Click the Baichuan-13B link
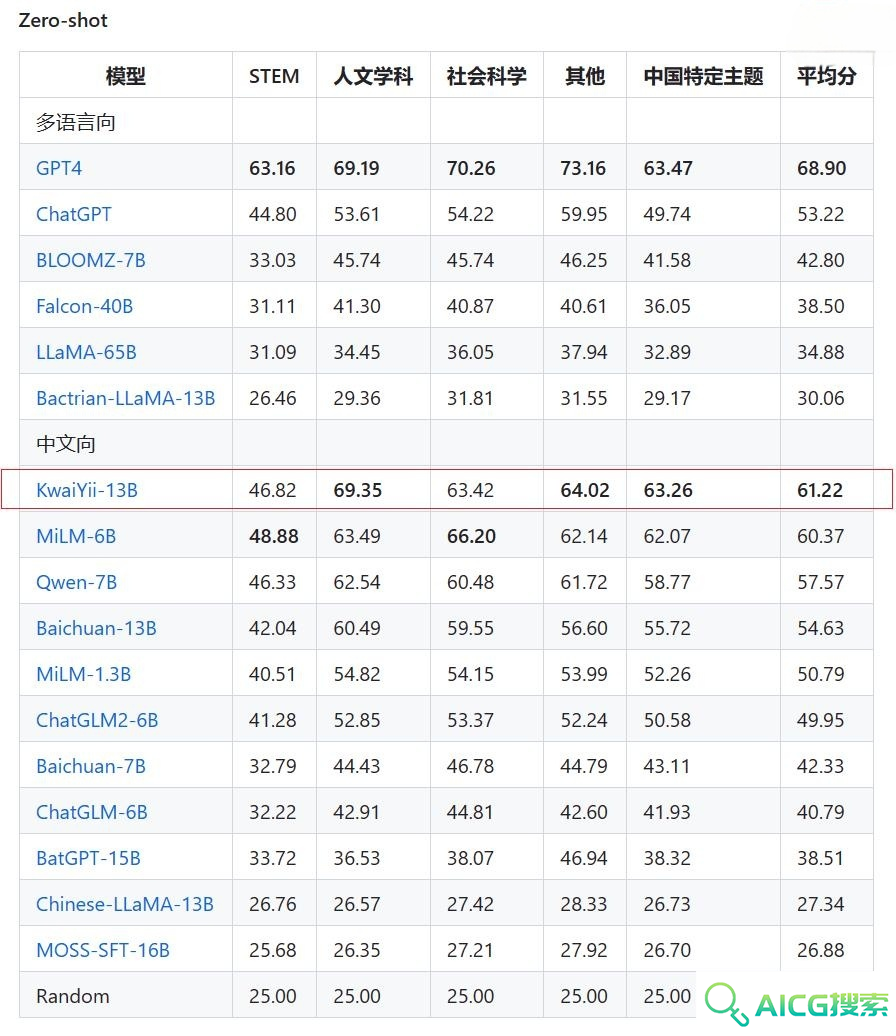896x1036 pixels. [96, 628]
